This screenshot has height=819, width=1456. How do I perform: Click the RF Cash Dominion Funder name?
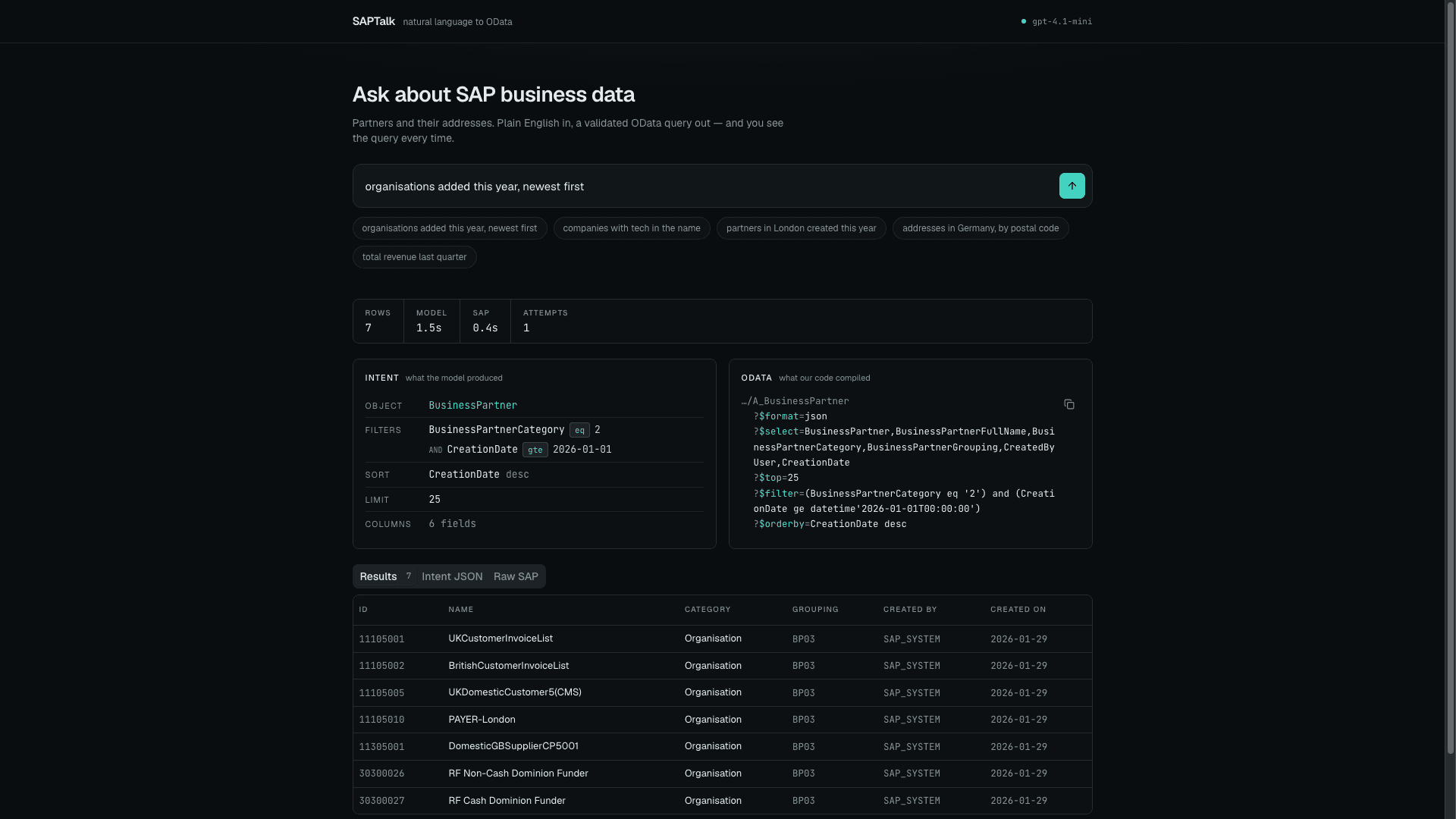pos(507,801)
